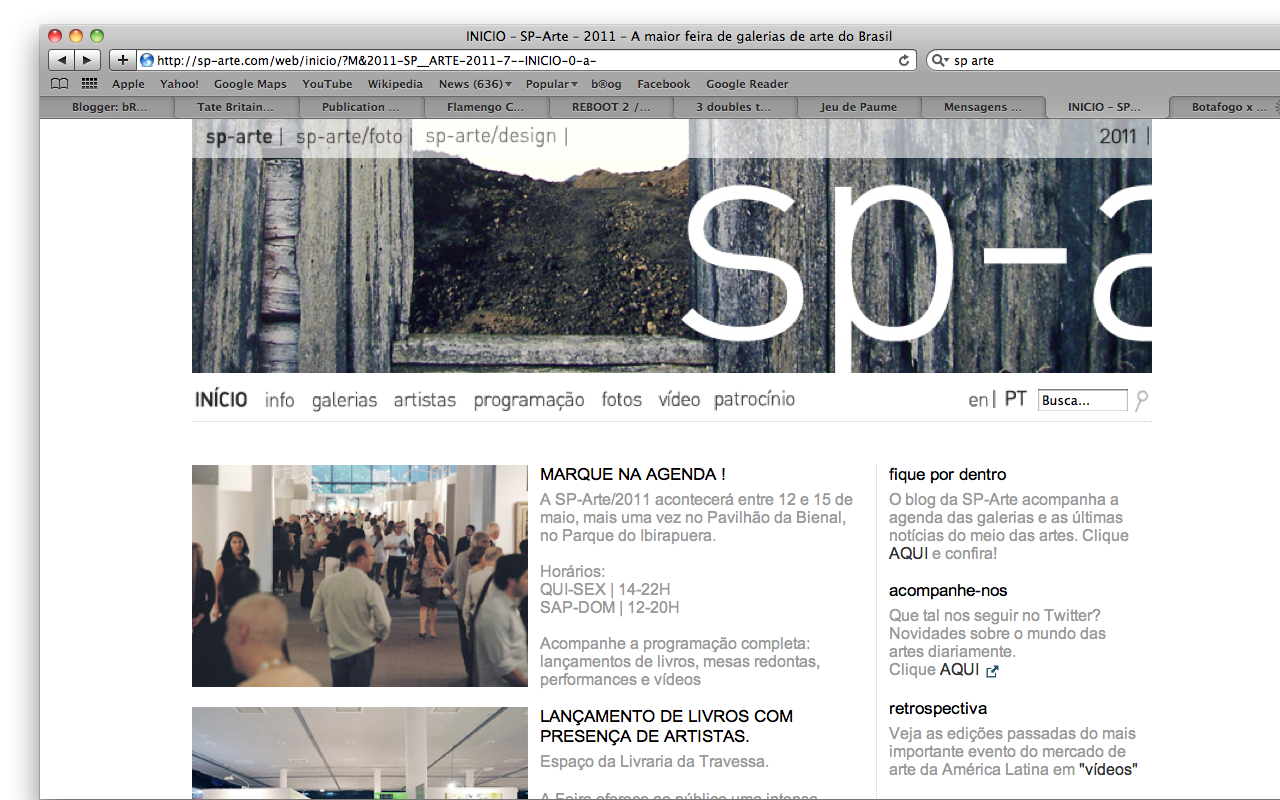This screenshot has width=1280, height=800.
Task: Switch to the REBOOT 2 tab
Action: coord(610,107)
